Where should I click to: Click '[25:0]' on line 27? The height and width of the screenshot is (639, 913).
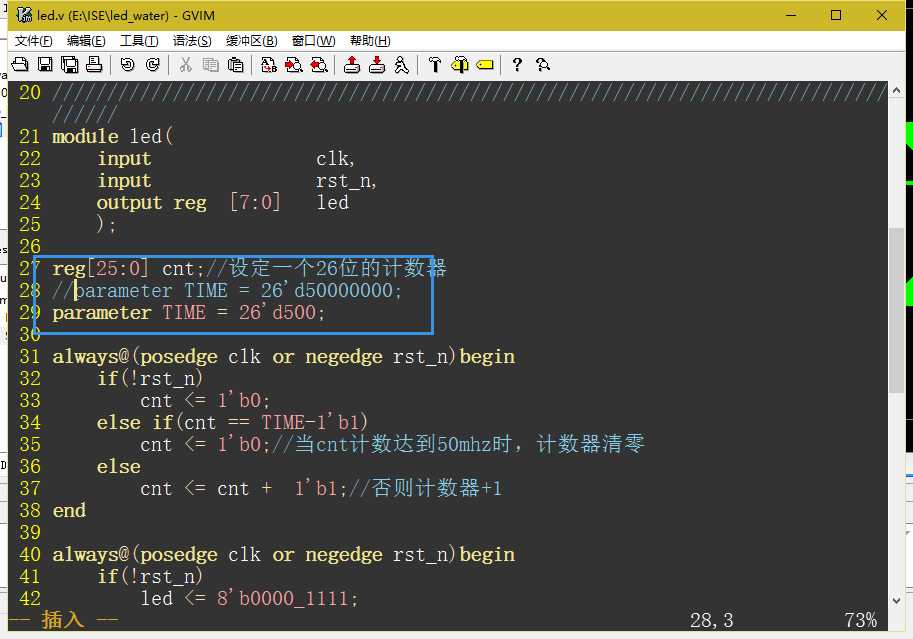[118, 269]
